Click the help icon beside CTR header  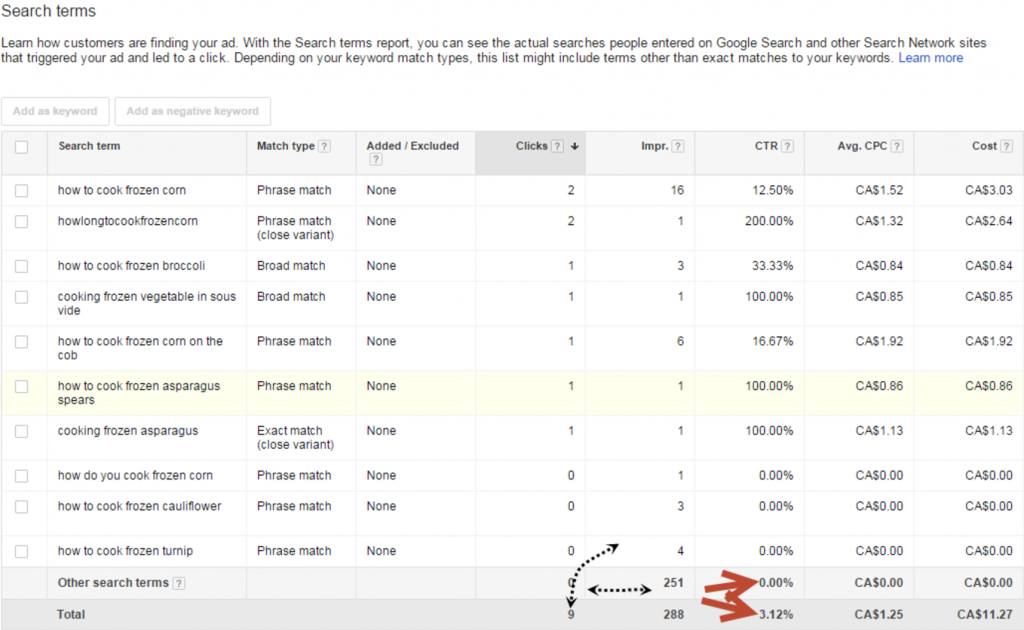tap(787, 146)
